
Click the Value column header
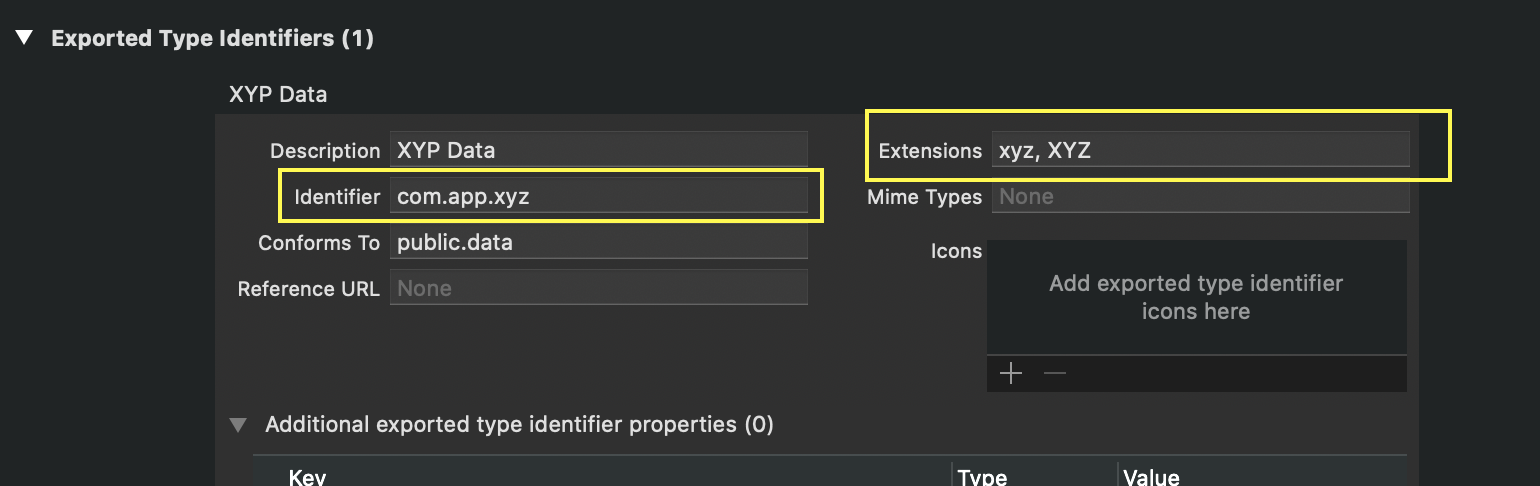1151,477
